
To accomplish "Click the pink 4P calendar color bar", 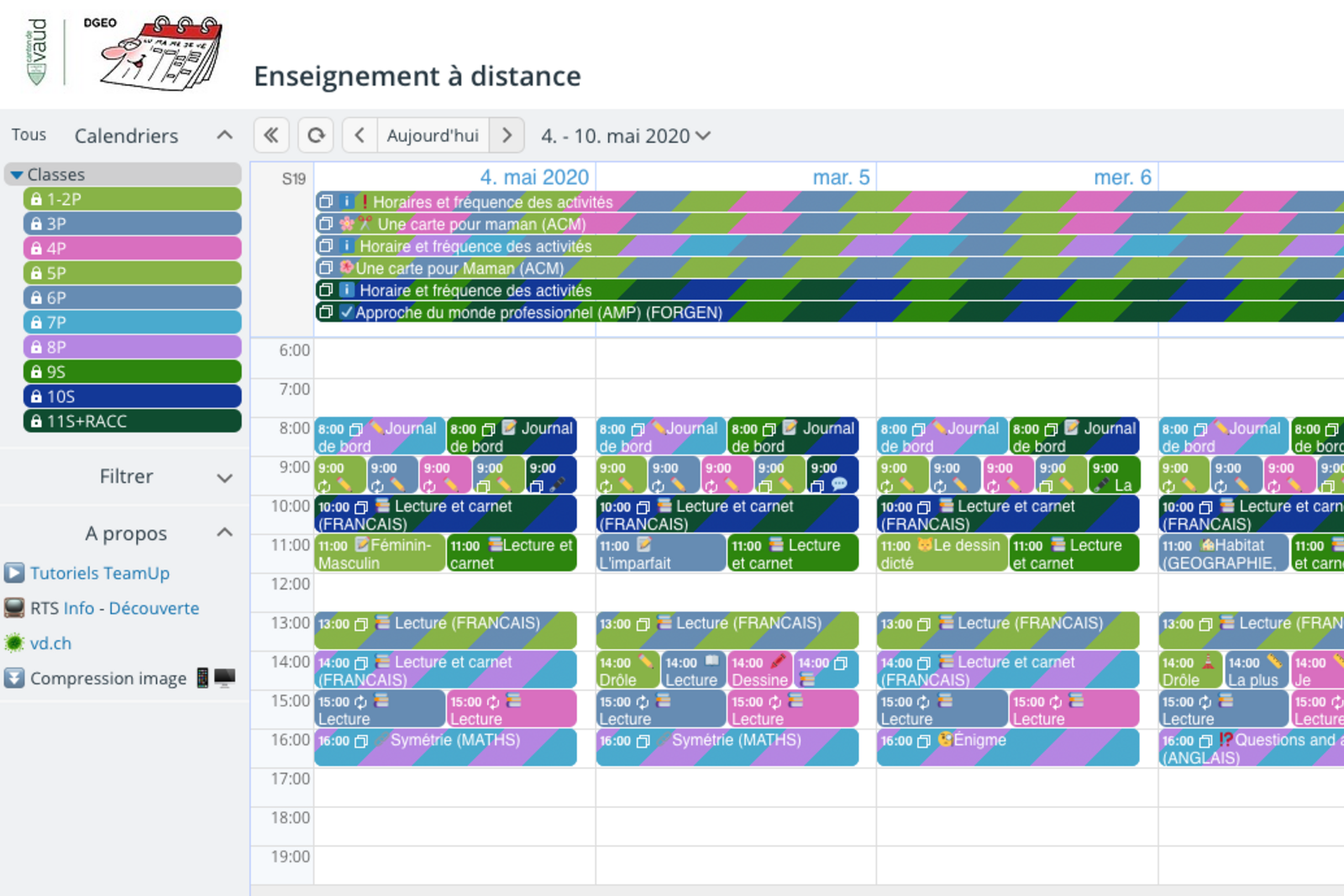I will (132, 249).
